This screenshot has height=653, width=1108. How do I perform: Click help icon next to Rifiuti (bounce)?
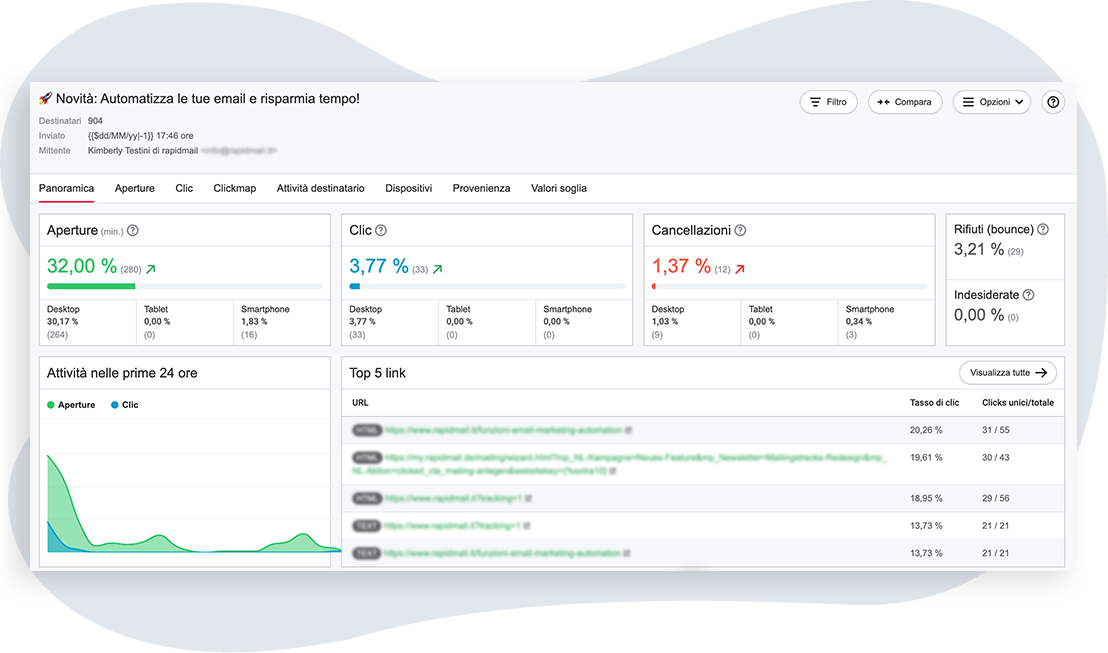click(1043, 229)
